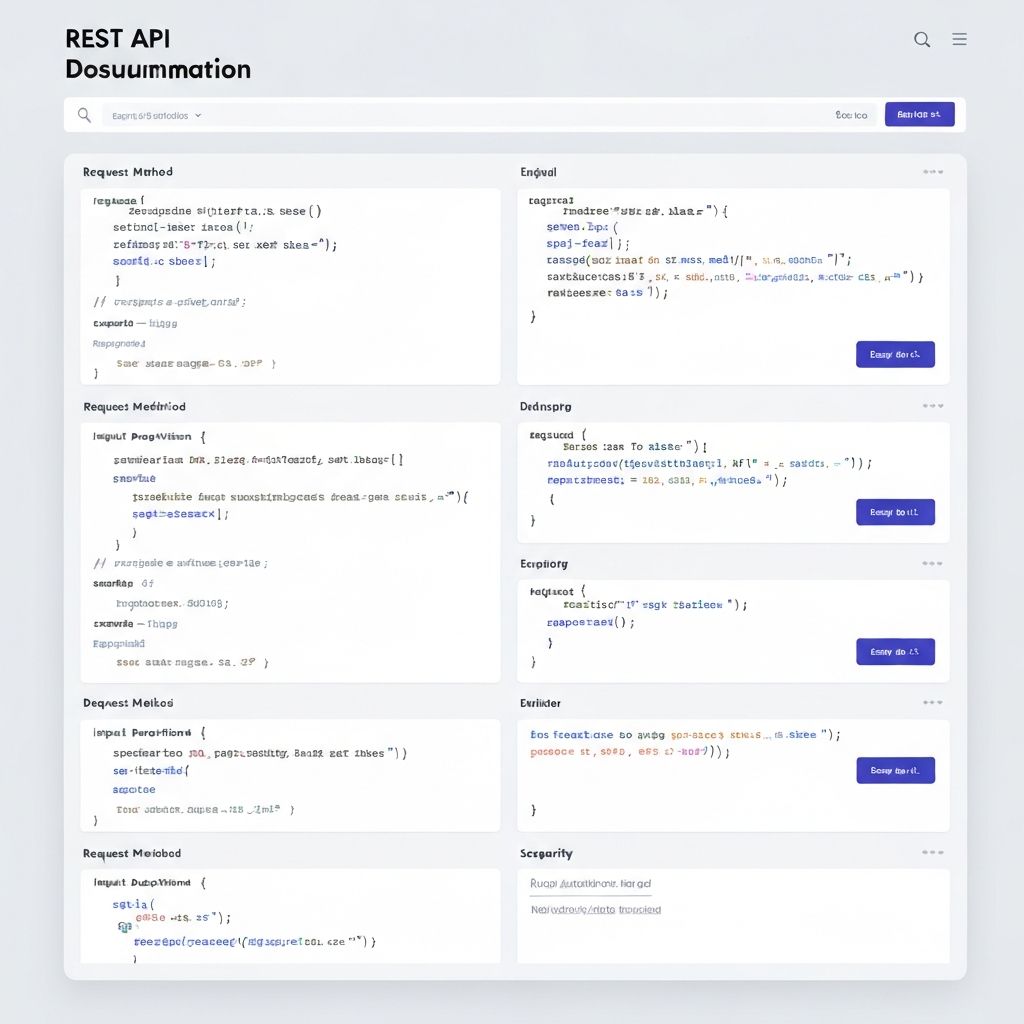The width and height of the screenshot is (1024, 1024).
Task: Click the copy button in the Engval panel
Action: [x=895, y=354]
